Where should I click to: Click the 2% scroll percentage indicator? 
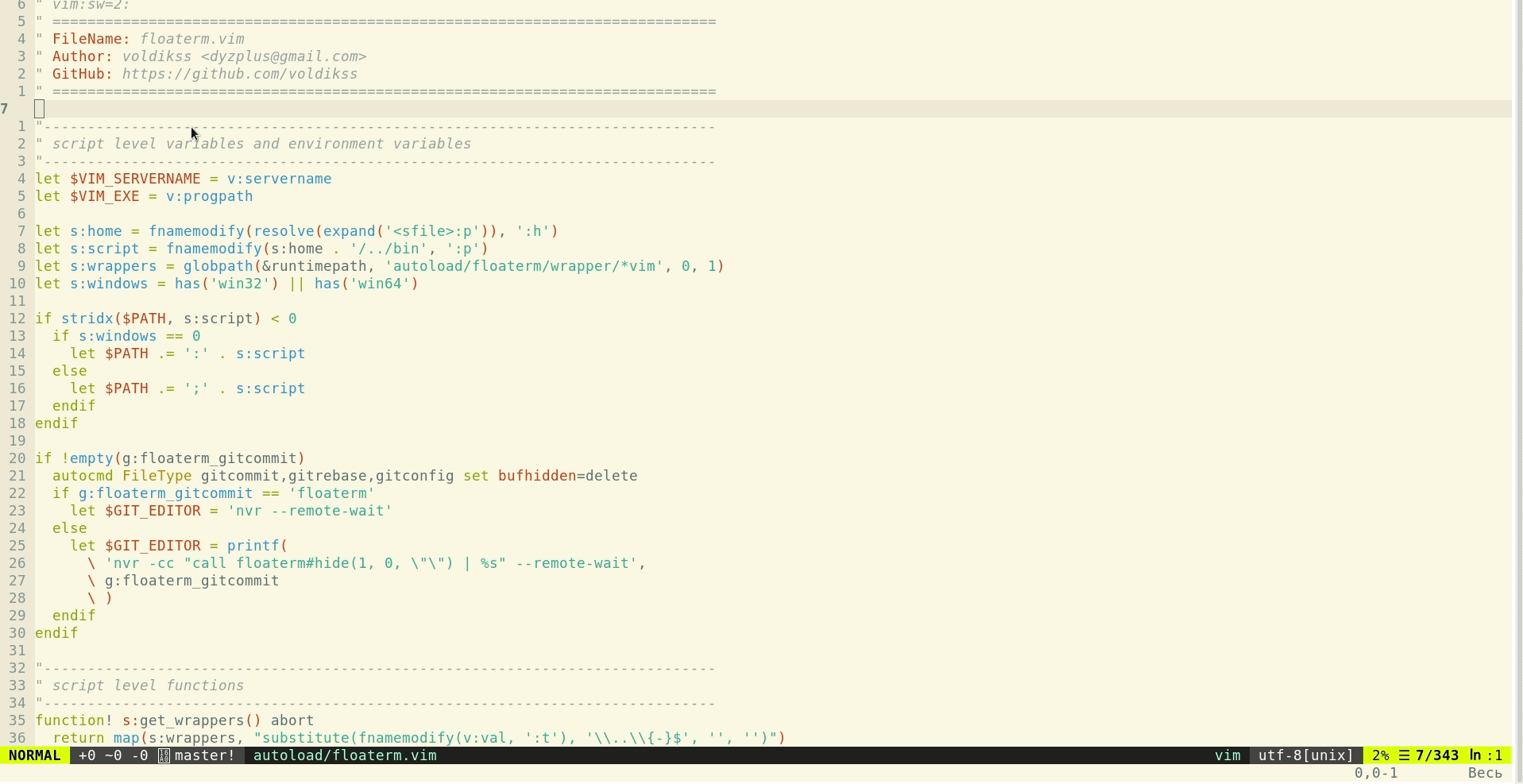[1381, 755]
